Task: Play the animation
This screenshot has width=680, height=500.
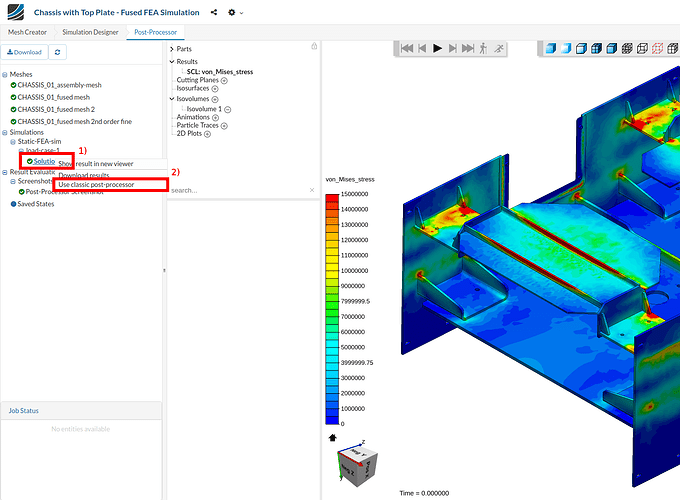Action: (438, 48)
